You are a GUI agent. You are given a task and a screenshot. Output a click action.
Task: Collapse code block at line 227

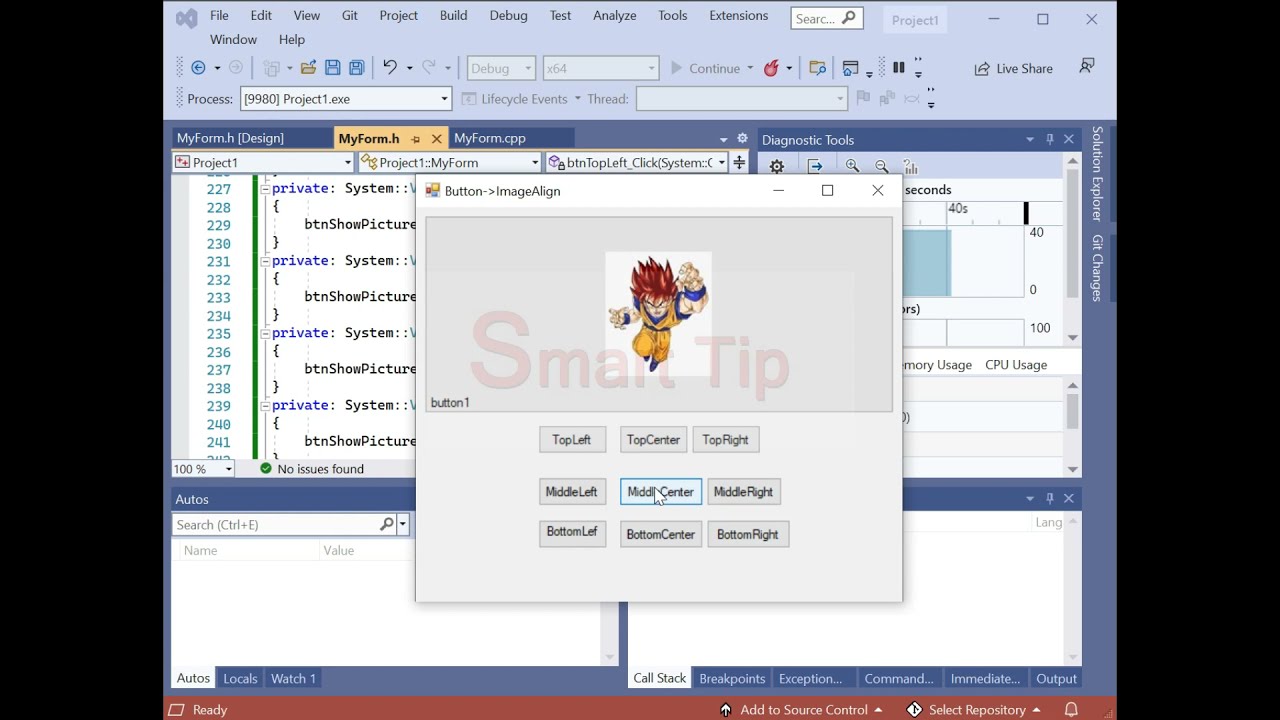click(264, 188)
